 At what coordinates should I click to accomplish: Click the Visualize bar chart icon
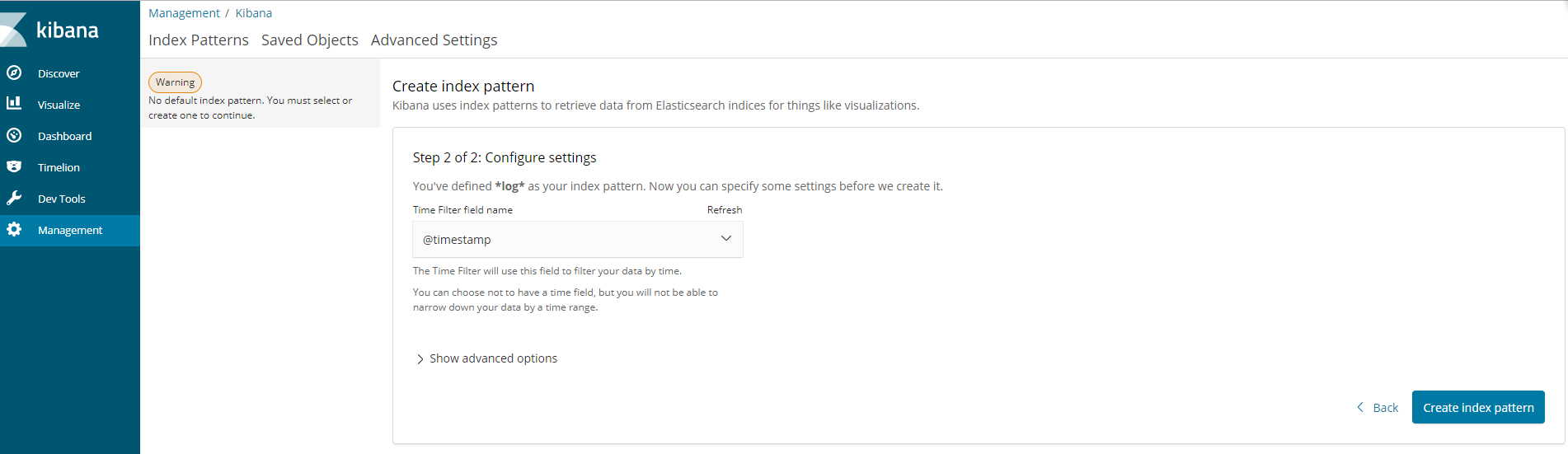[x=14, y=104]
